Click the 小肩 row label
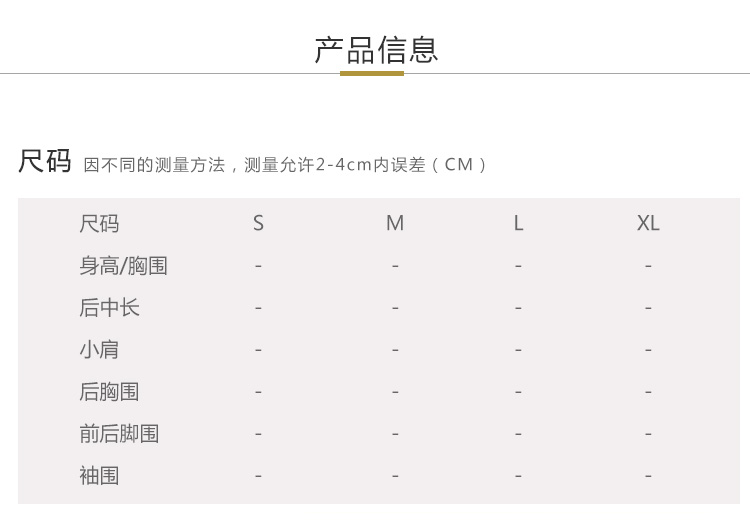750x520 pixels. (x=99, y=350)
